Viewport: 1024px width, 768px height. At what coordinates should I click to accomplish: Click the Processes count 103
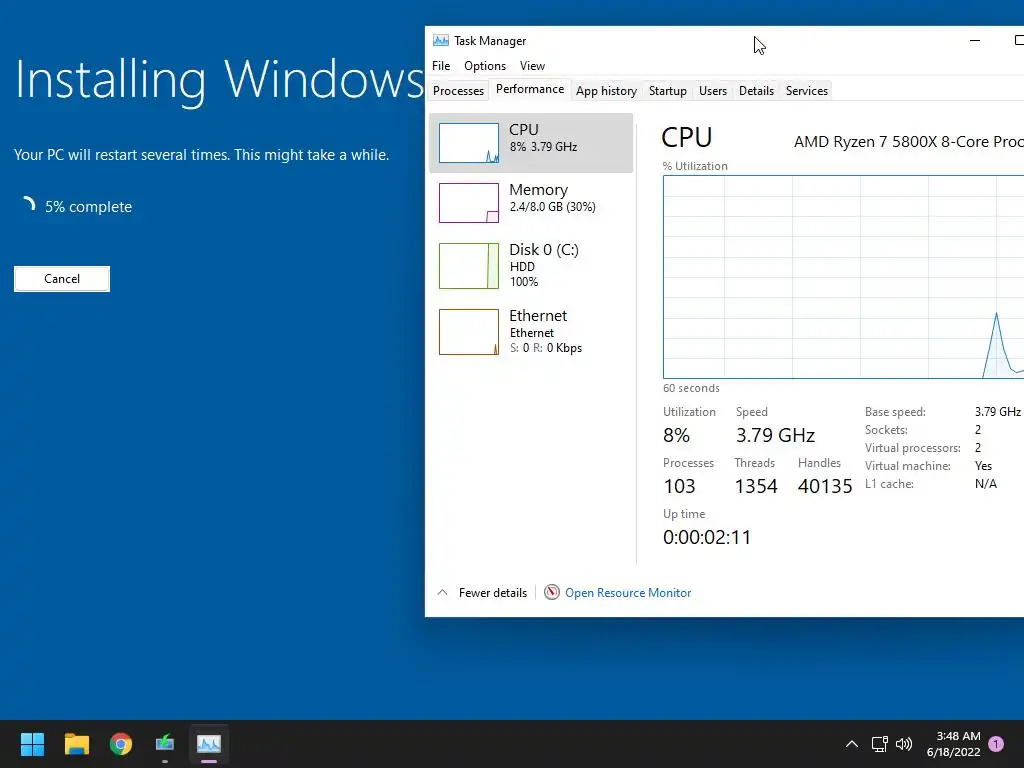point(679,487)
